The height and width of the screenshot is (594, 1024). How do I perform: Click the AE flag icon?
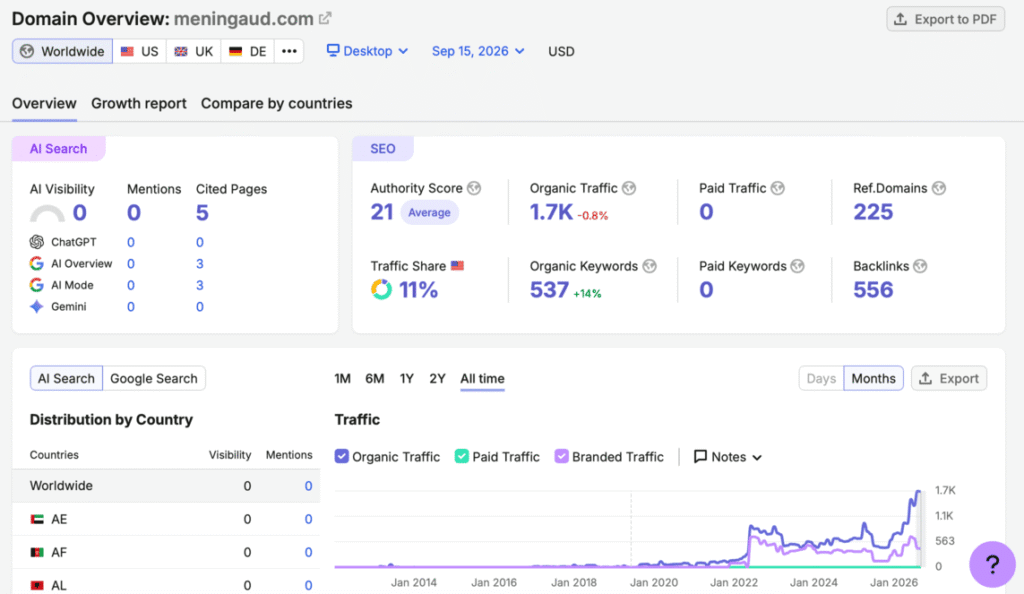[37, 520]
